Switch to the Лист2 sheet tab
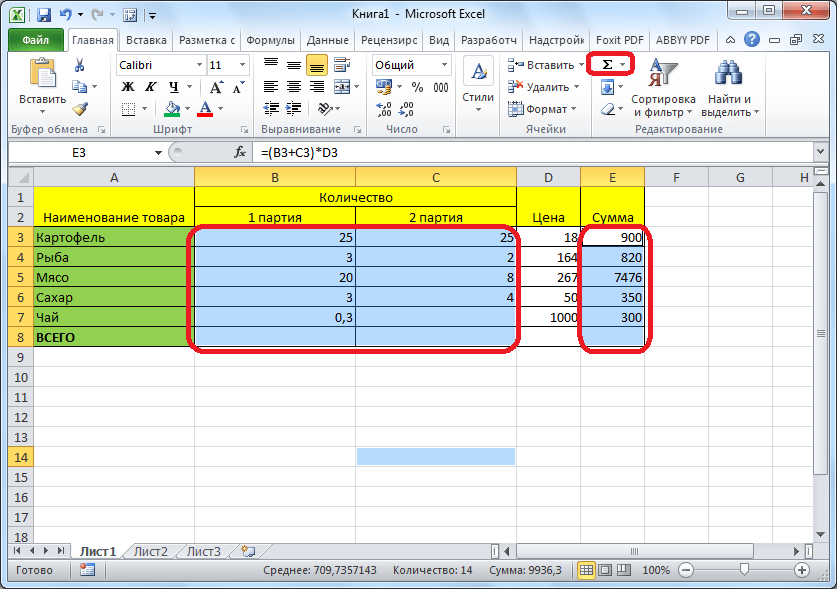 pyautogui.click(x=151, y=551)
